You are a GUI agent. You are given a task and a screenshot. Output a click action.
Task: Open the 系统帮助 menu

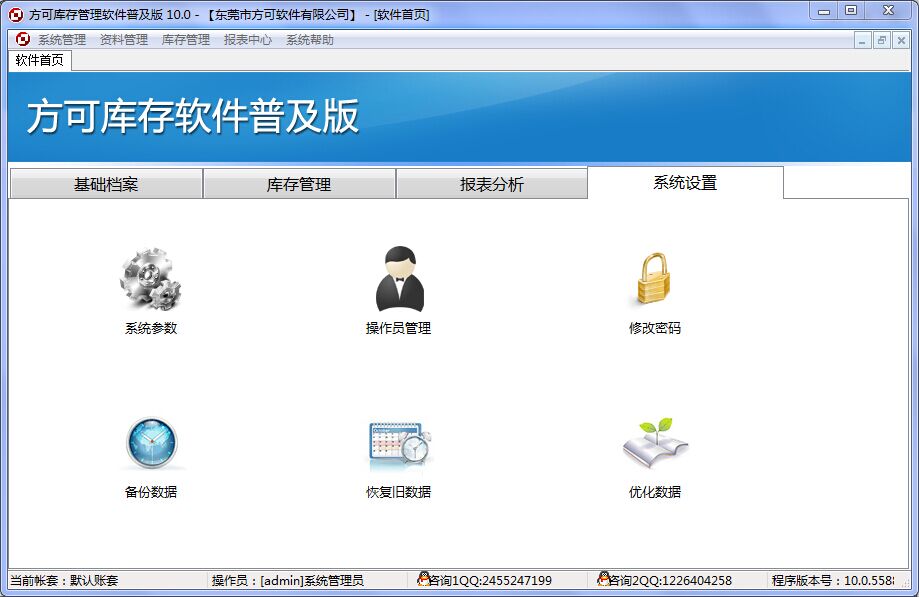(310, 40)
